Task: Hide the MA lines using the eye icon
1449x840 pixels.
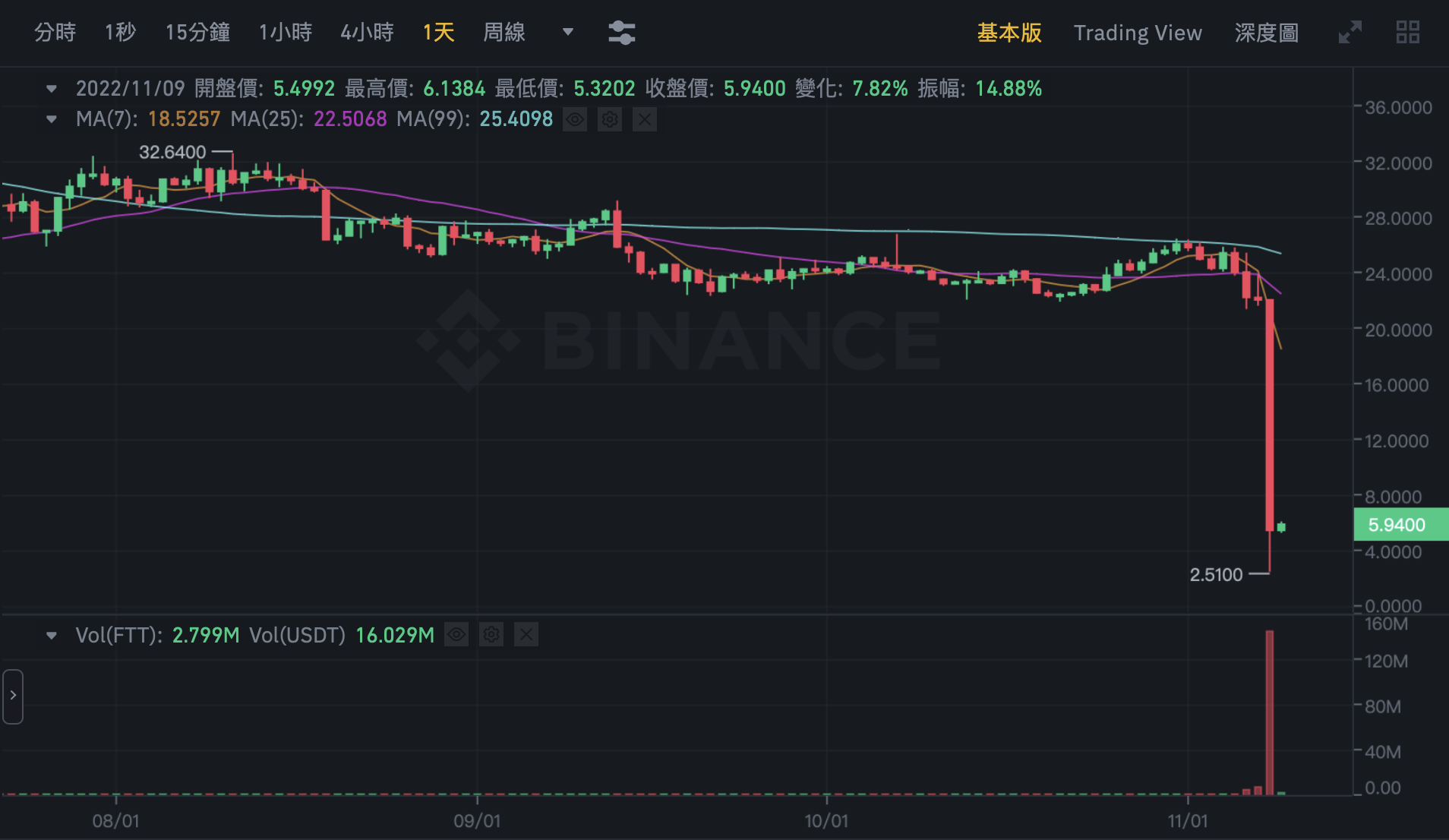Action: (x=574, y=119)
